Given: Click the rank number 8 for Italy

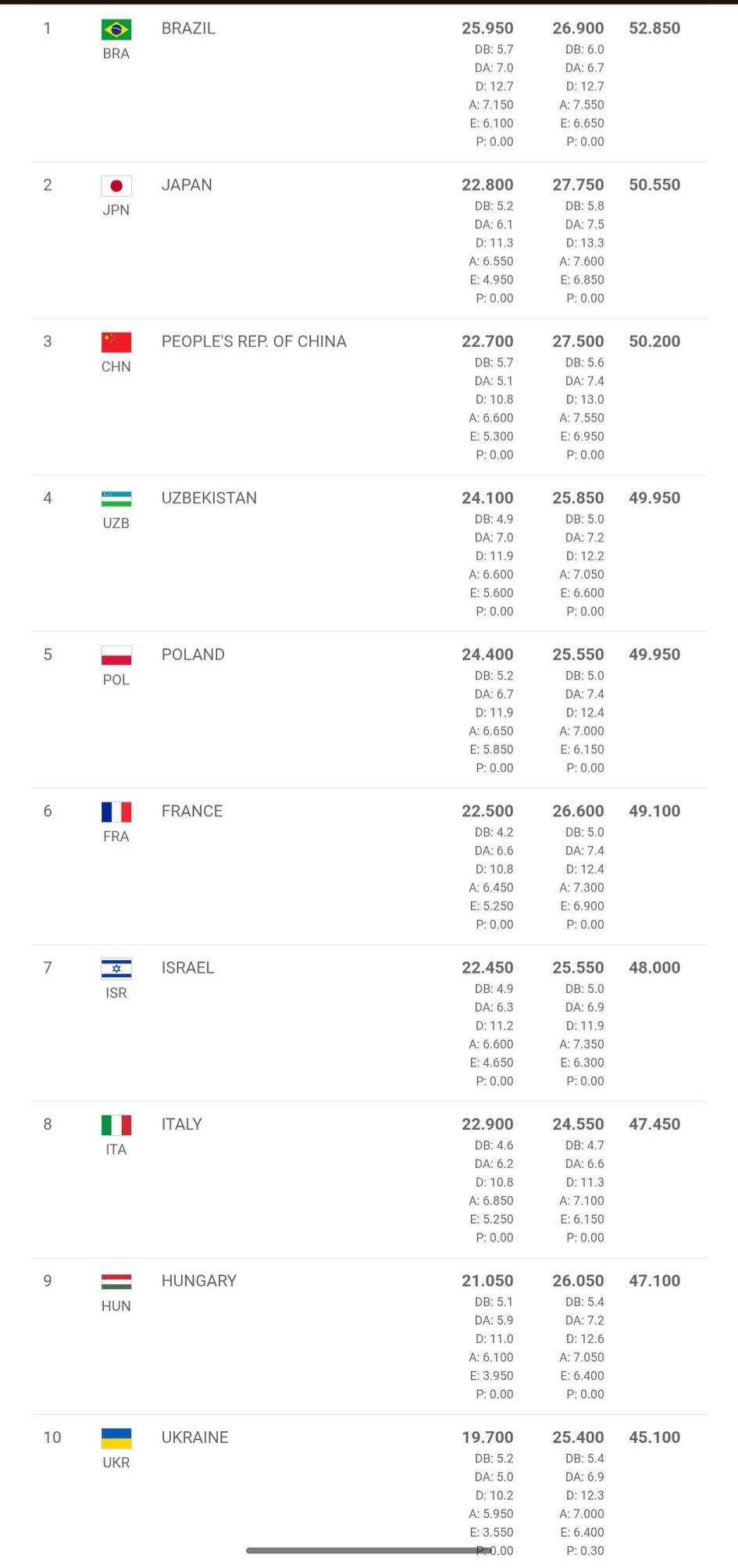Looking at the screenshot, I should [48, 1124].
